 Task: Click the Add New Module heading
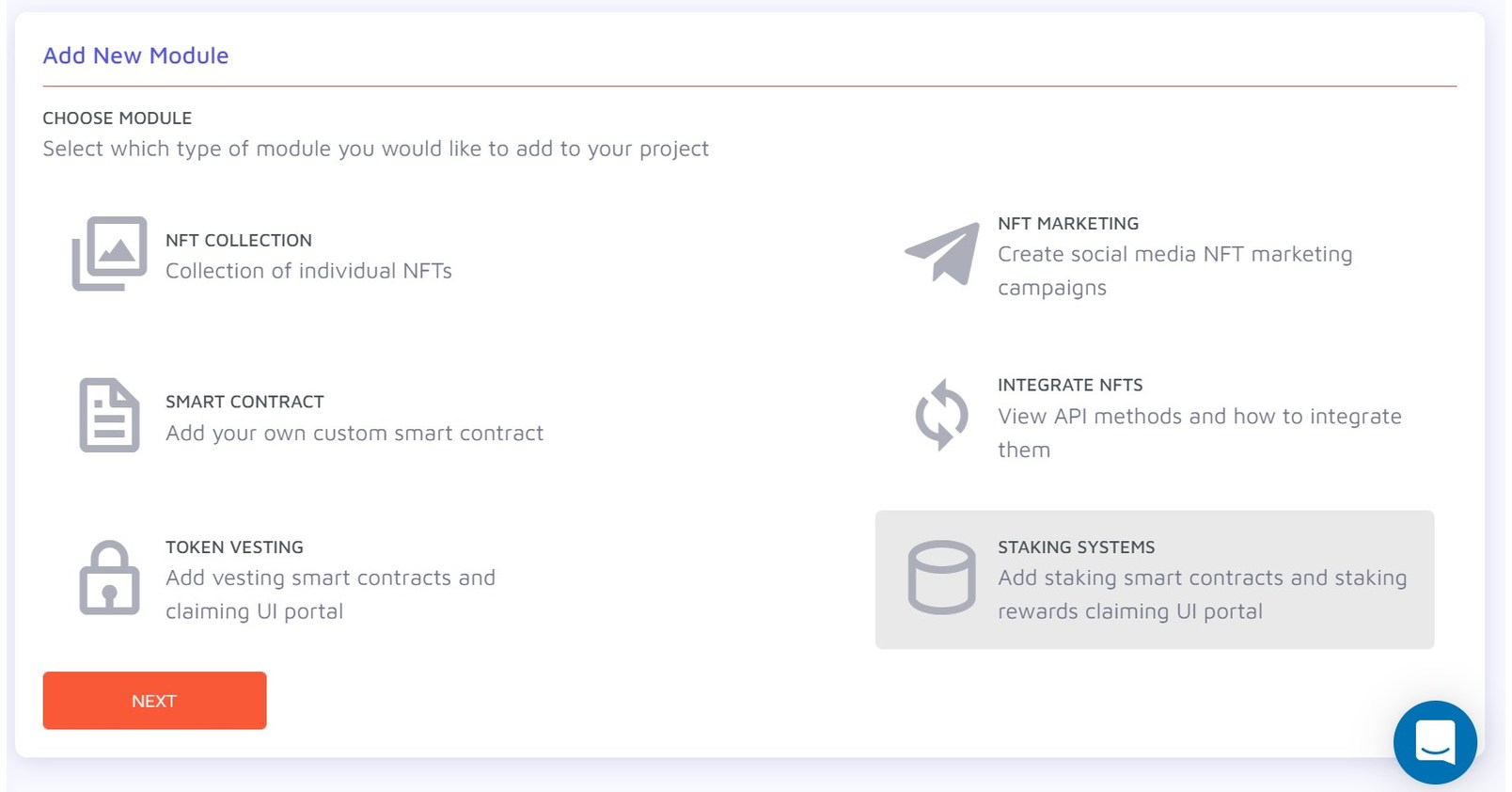click(x=134, y=55)
